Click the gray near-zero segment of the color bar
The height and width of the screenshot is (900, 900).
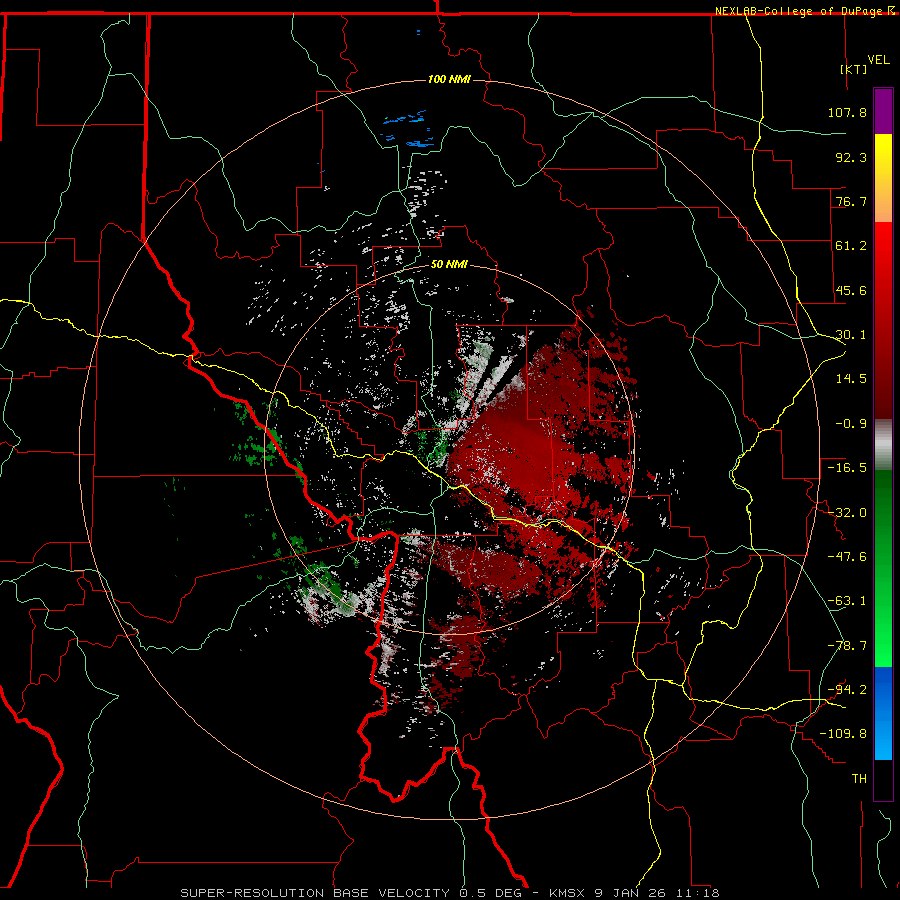point(883,445)
